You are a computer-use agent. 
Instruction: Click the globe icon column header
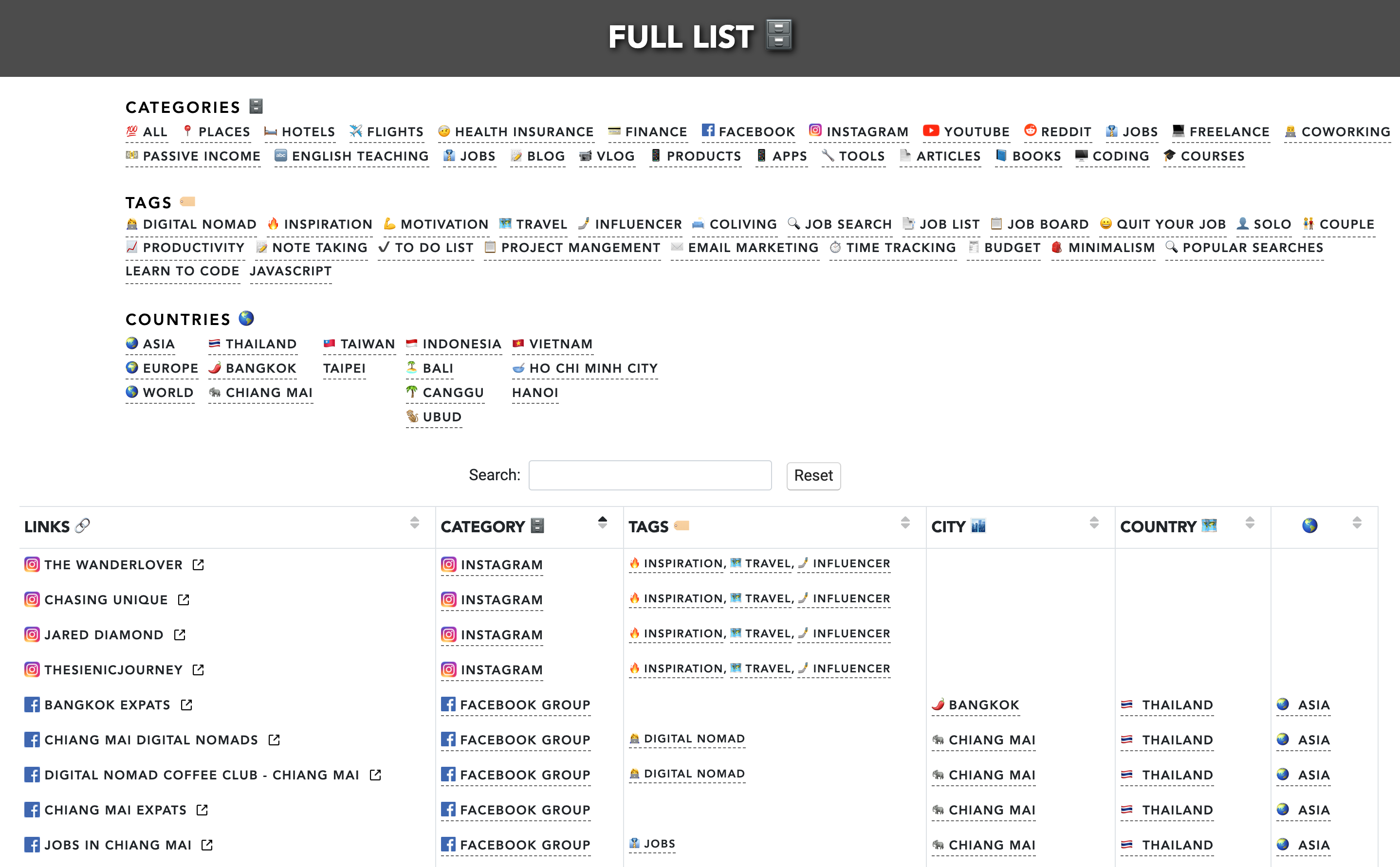pyautogui.click(x=1309, y=526)
